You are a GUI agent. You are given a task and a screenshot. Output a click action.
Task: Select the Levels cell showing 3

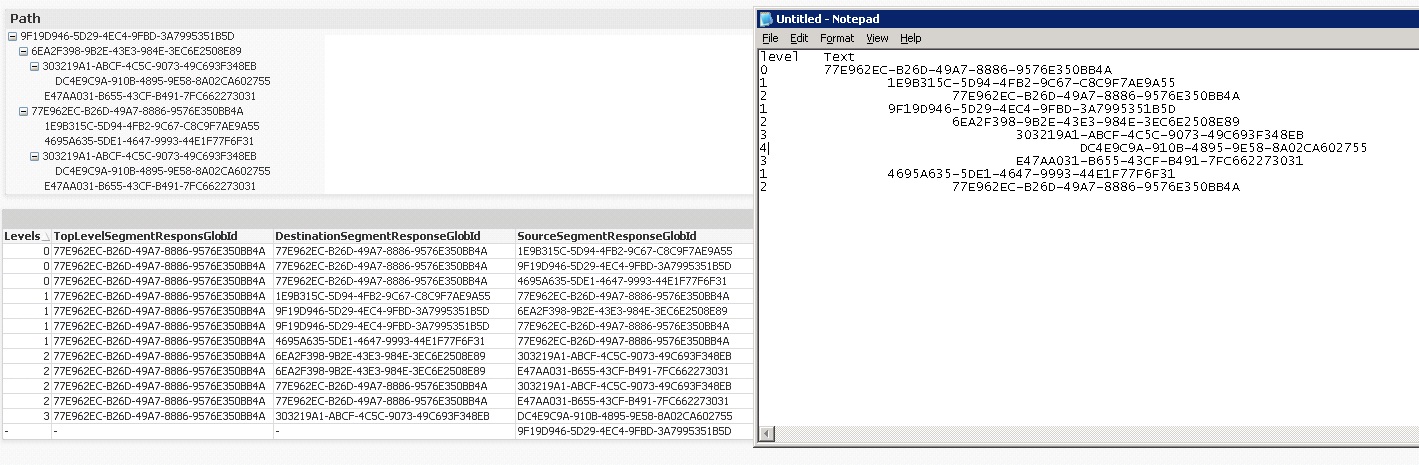point(26,416)
